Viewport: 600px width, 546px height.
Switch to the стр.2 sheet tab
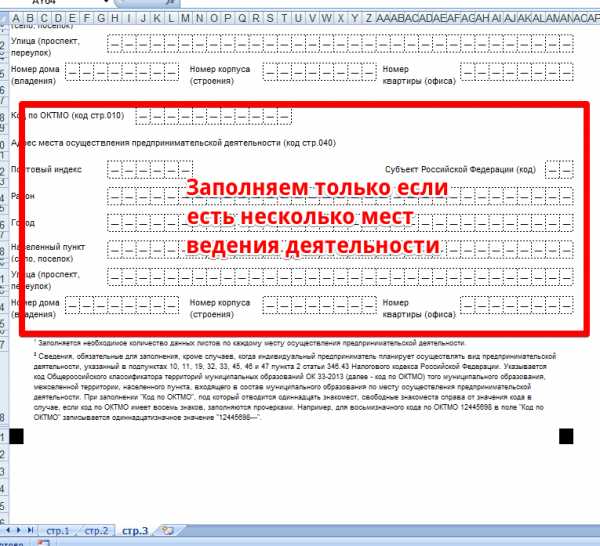point(96,531)
